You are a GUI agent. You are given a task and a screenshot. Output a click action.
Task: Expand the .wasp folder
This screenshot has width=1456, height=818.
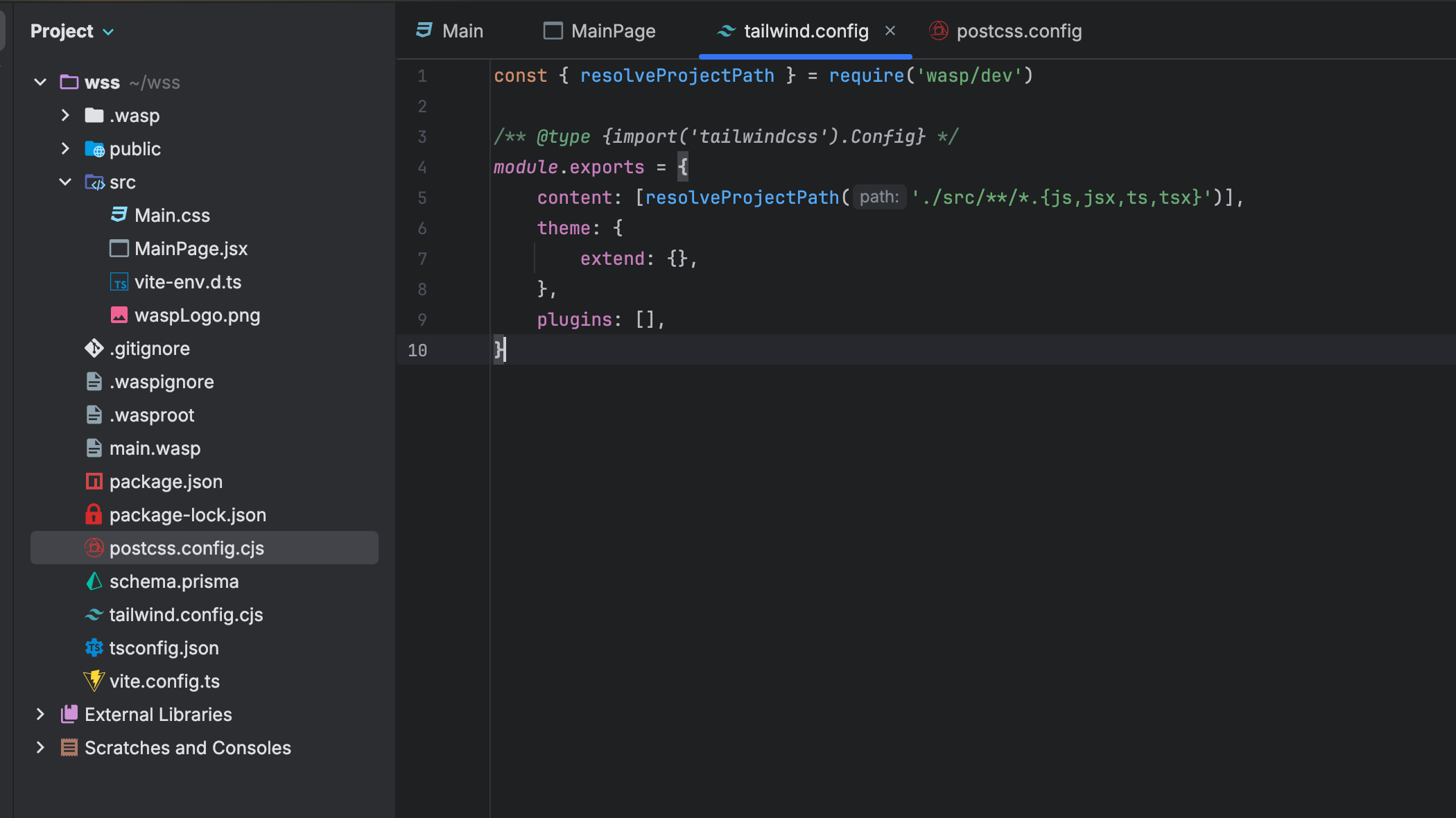click(65, 116)
